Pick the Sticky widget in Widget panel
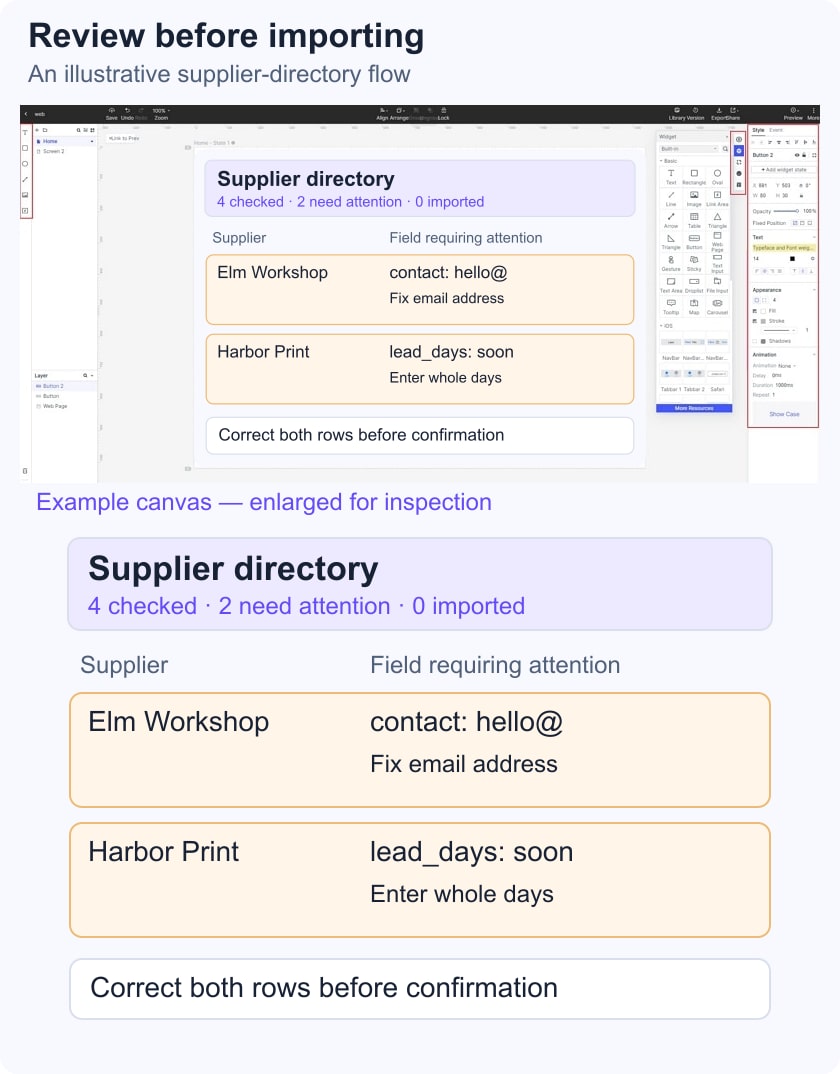 tap(694, 264)
